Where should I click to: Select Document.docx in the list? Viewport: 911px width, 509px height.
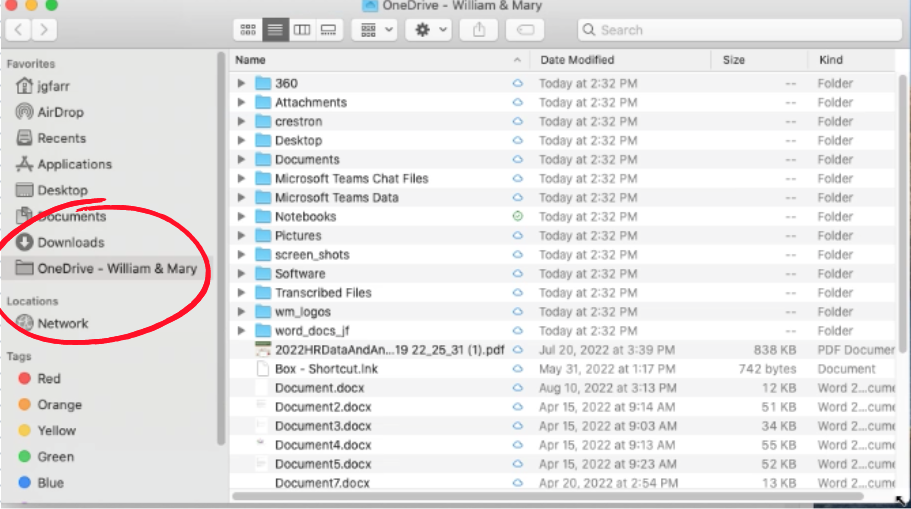tap(320, 388)
